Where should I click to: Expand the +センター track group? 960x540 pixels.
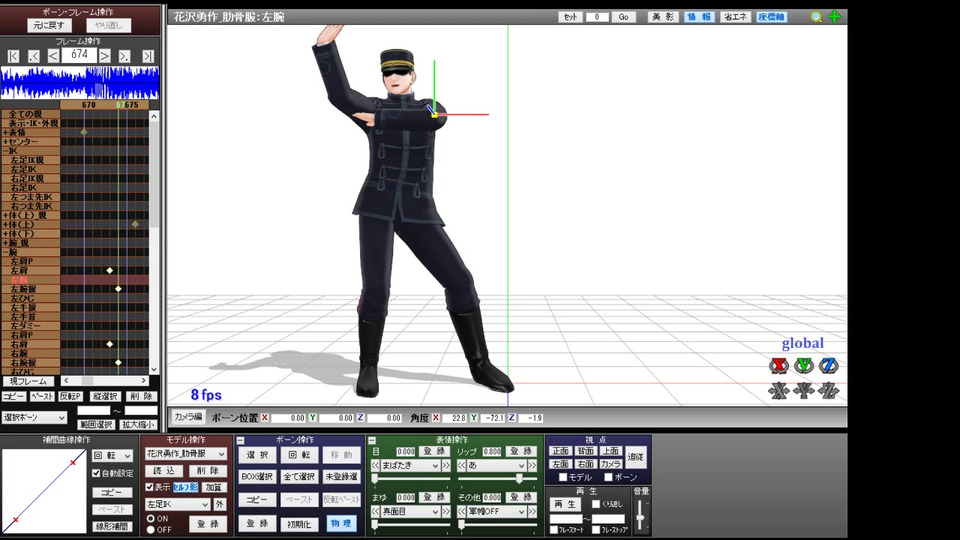[5, 141]
